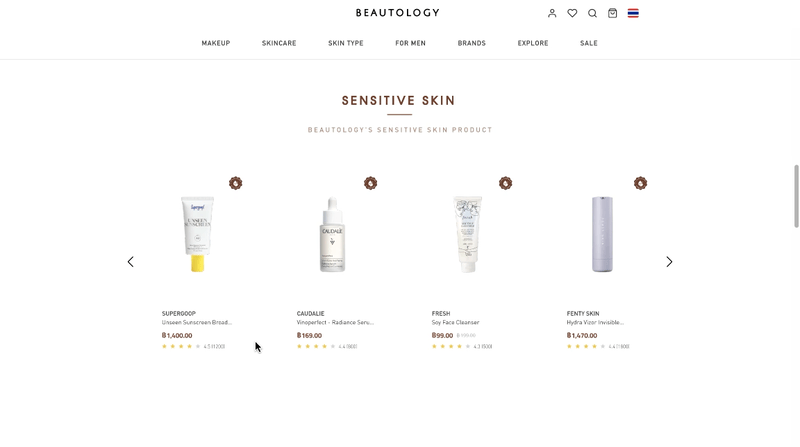Open Supergoop Unseen Sunscreen product link
This screenshot has height=447, width=800.
[197, 322]
